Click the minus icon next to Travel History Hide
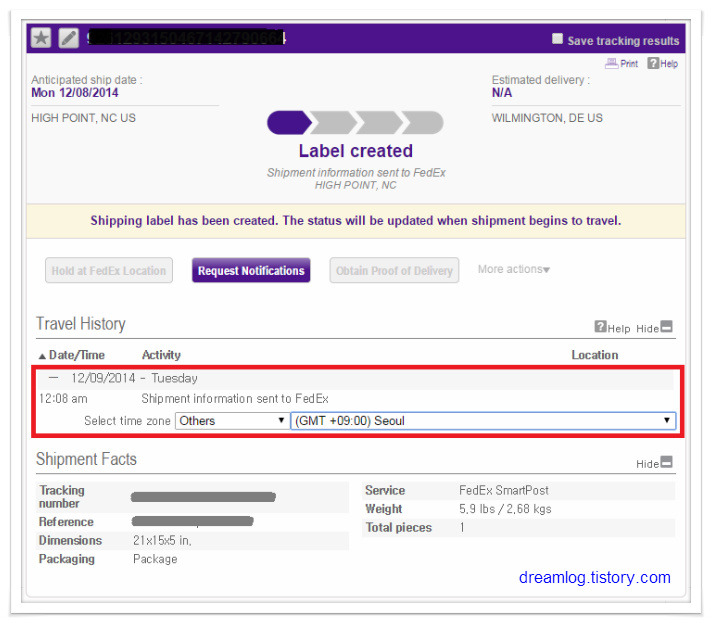 click(x=666, y=326)
